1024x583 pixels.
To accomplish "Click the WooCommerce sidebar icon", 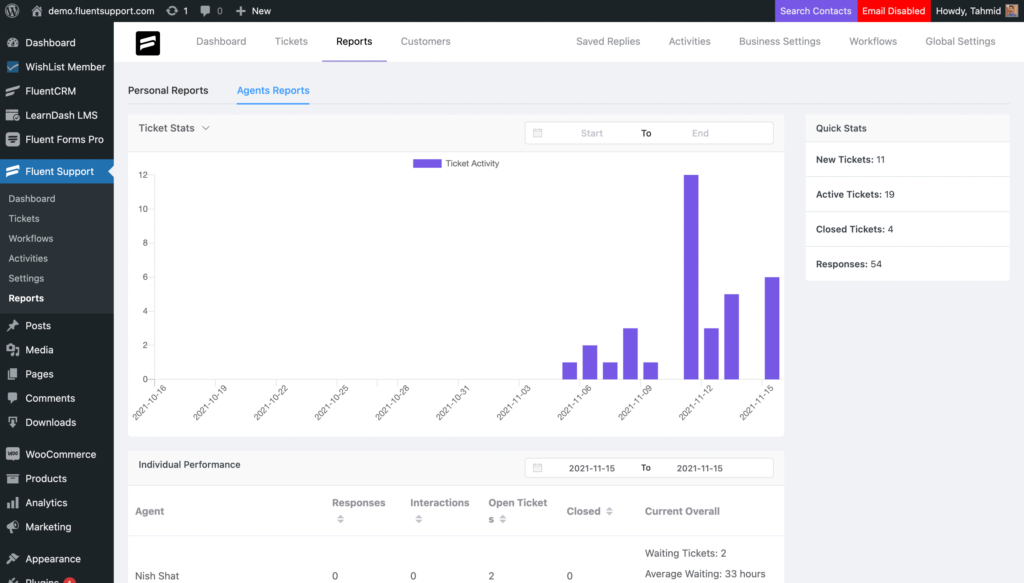I will coord(12,454).
